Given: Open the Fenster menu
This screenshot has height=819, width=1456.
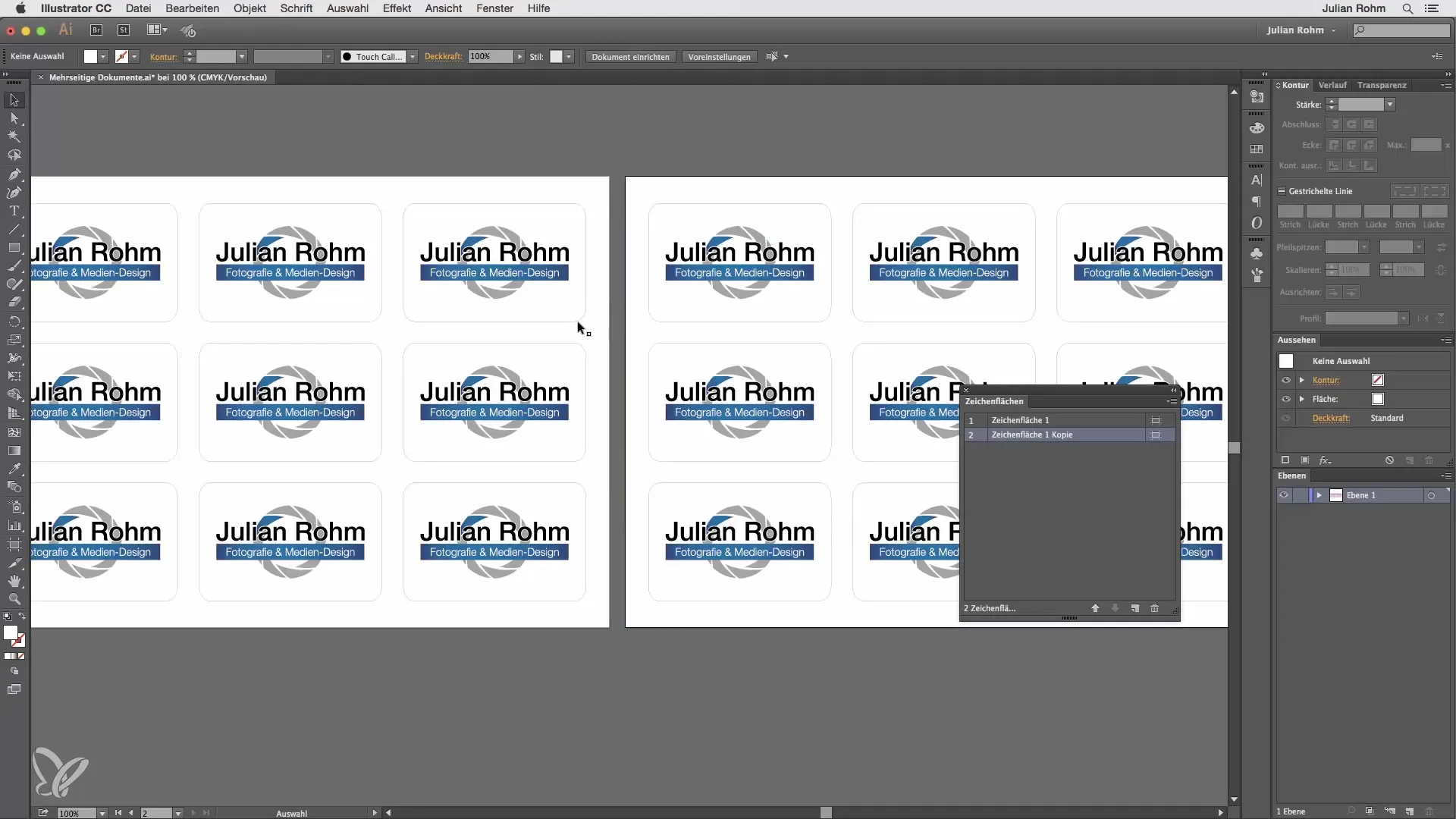Looking at the screenshot, I should 494,8.
